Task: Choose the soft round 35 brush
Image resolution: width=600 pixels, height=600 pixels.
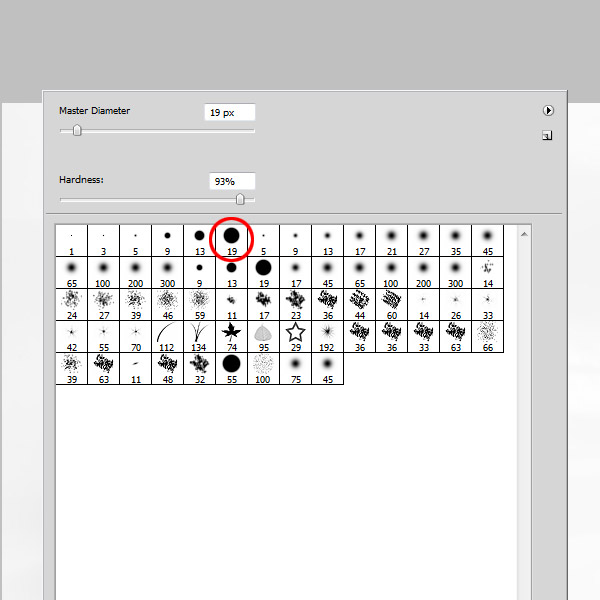Action: pos(455,241)
